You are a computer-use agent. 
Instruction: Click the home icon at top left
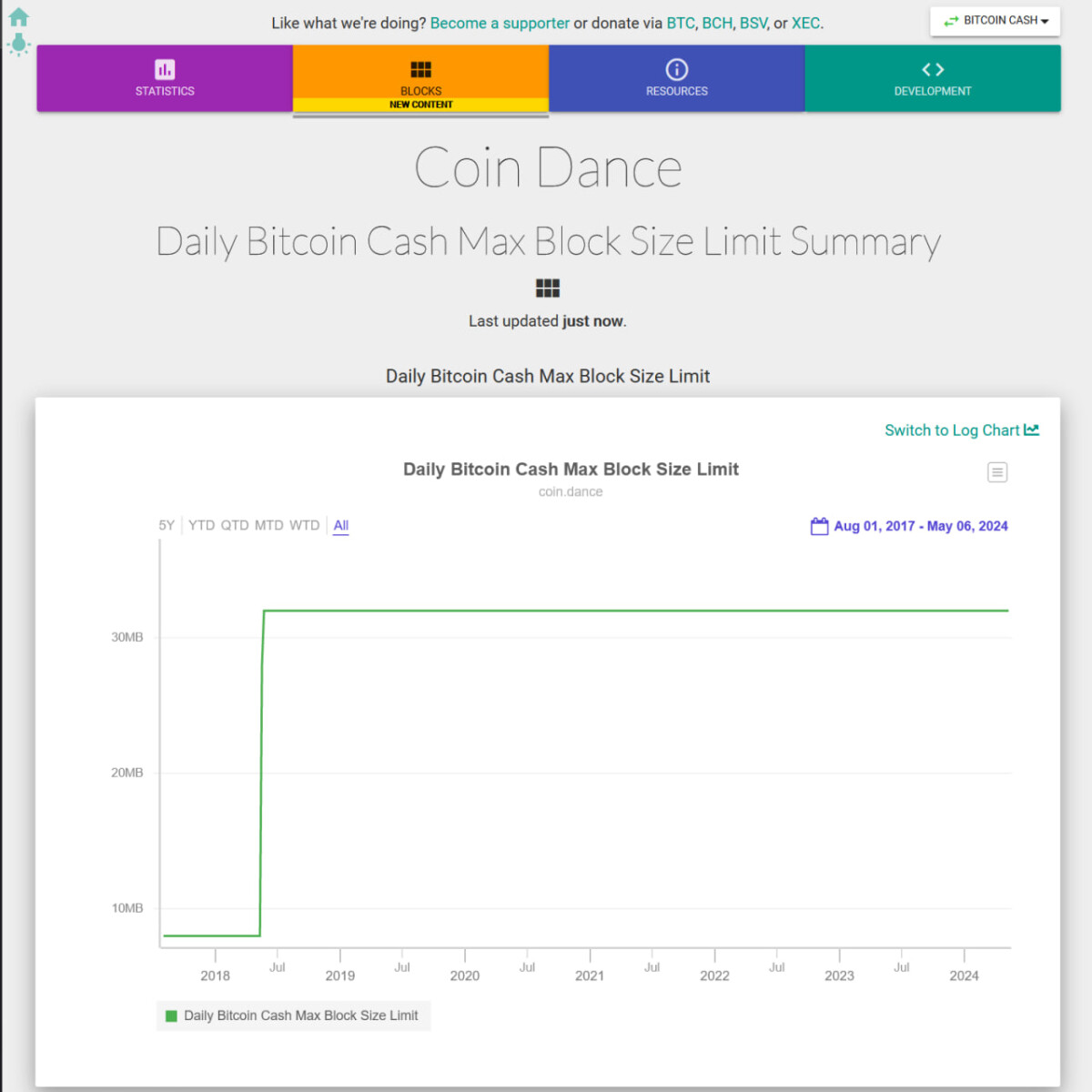pos(18,16)
